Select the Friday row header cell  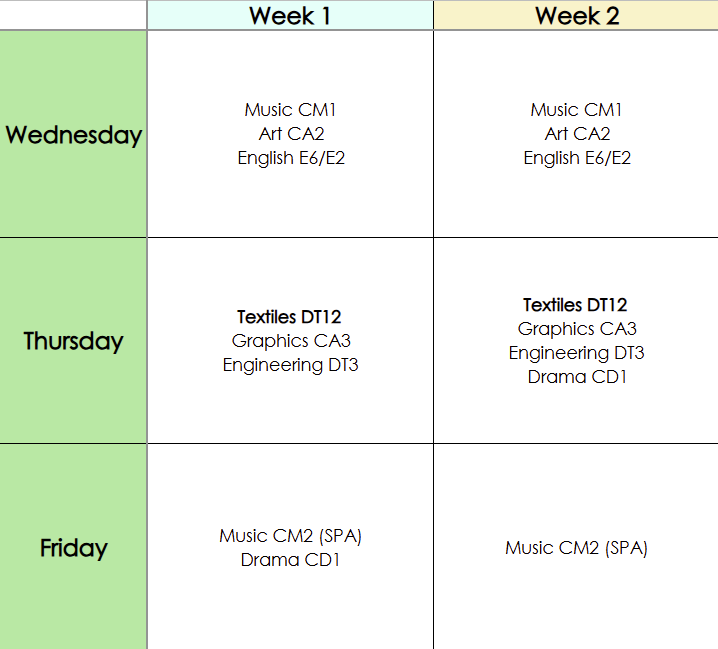click(x=74, y=548)
